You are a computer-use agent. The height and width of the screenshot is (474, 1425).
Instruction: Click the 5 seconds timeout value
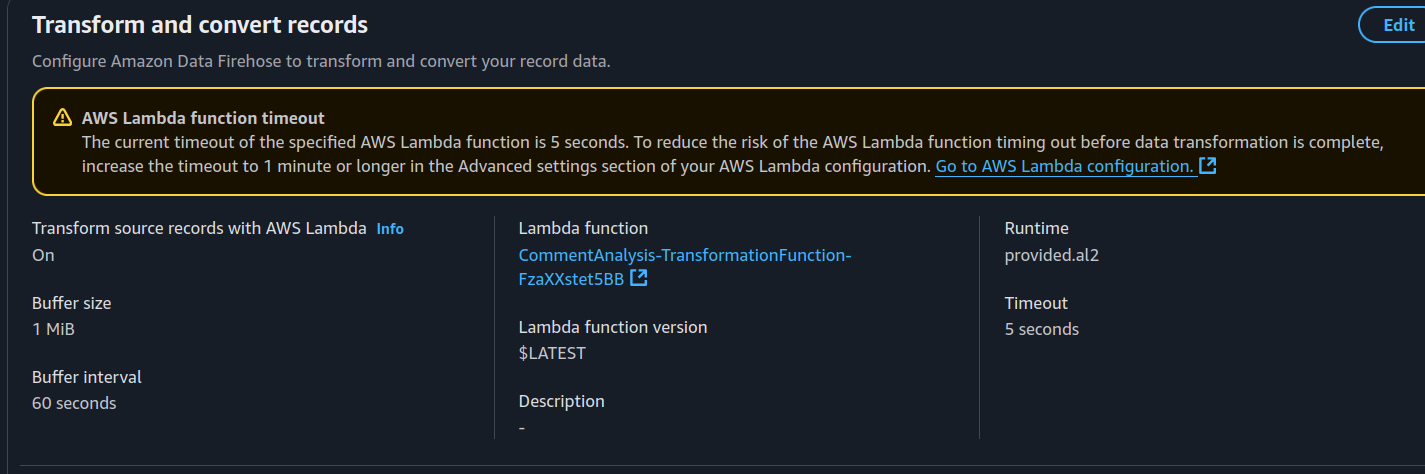[x=1041, y=329]
